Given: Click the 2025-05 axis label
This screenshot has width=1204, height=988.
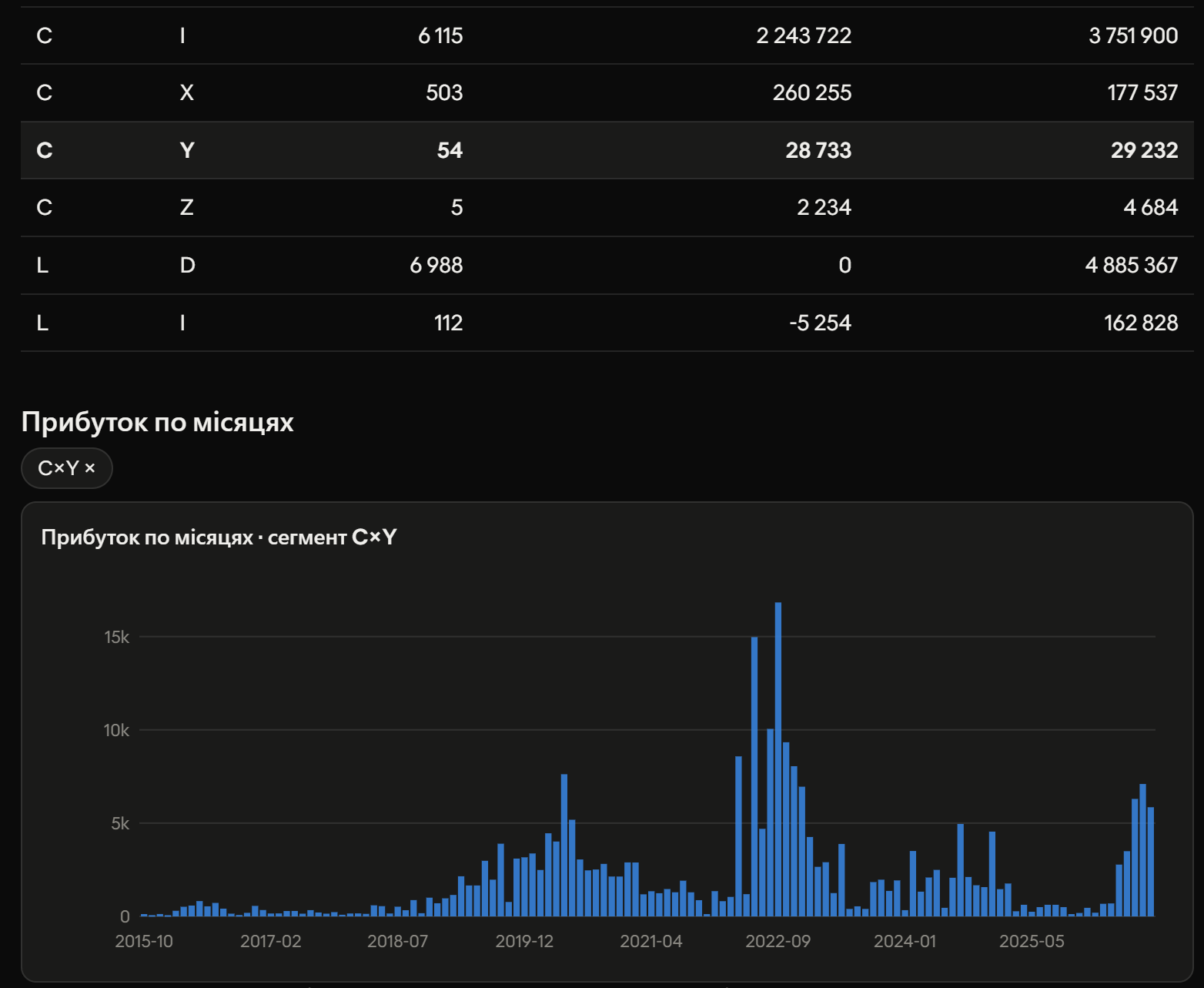Looking at the screenshot, I should pos(1032,941).
